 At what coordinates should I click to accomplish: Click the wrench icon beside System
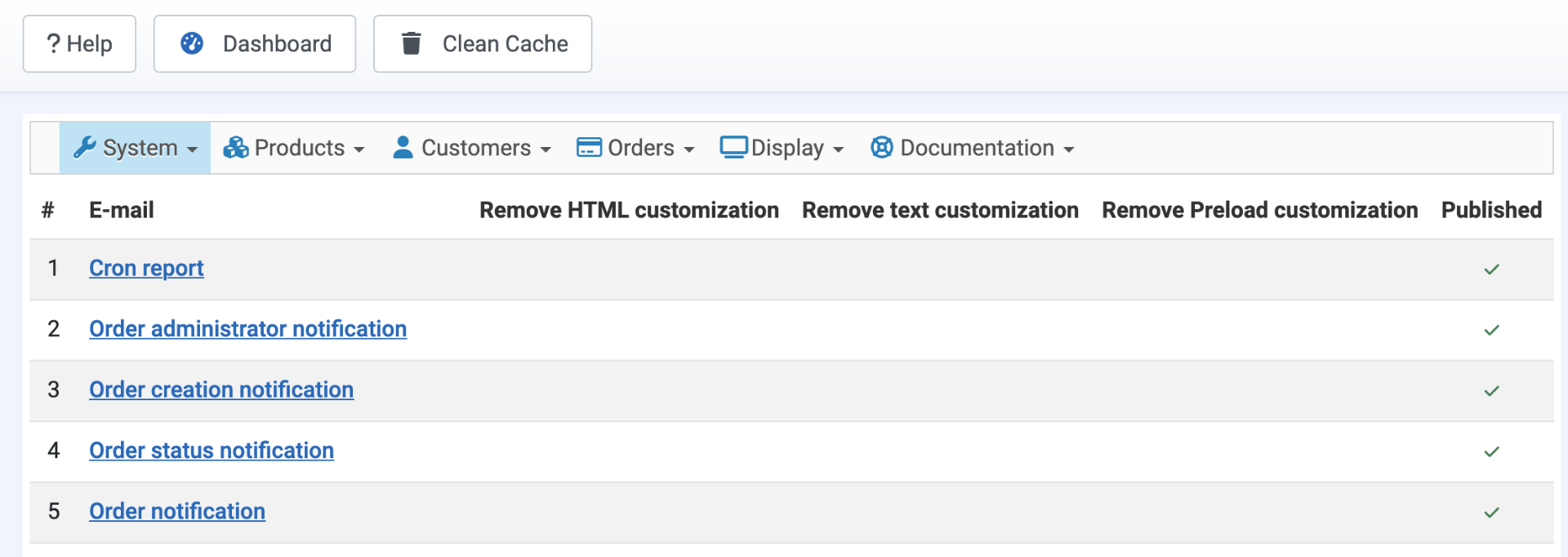85,147
